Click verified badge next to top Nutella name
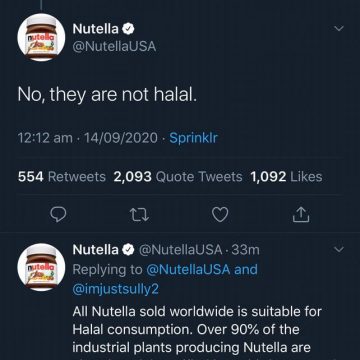 [129, 29]
